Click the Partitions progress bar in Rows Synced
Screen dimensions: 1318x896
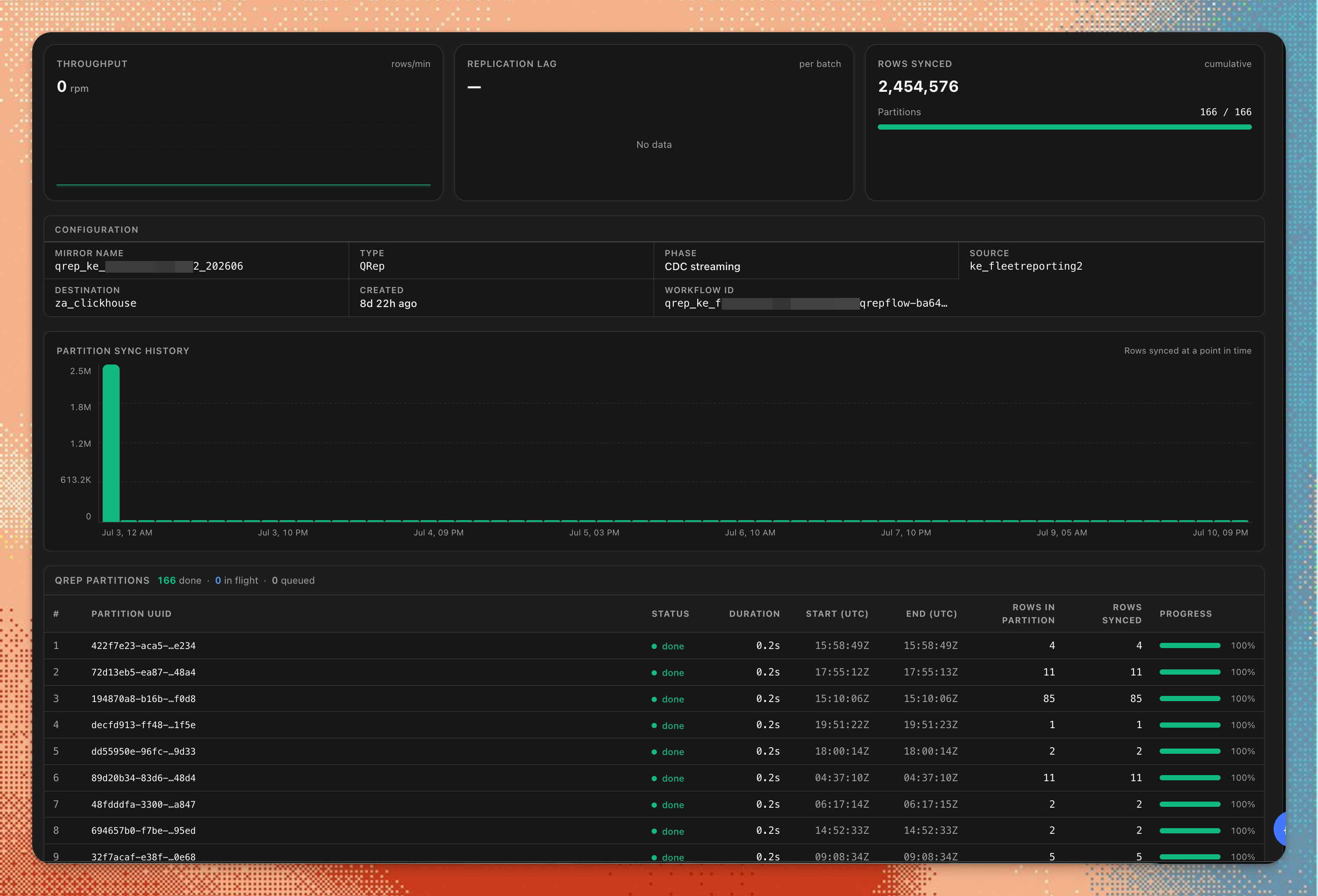click(1064, 127)
